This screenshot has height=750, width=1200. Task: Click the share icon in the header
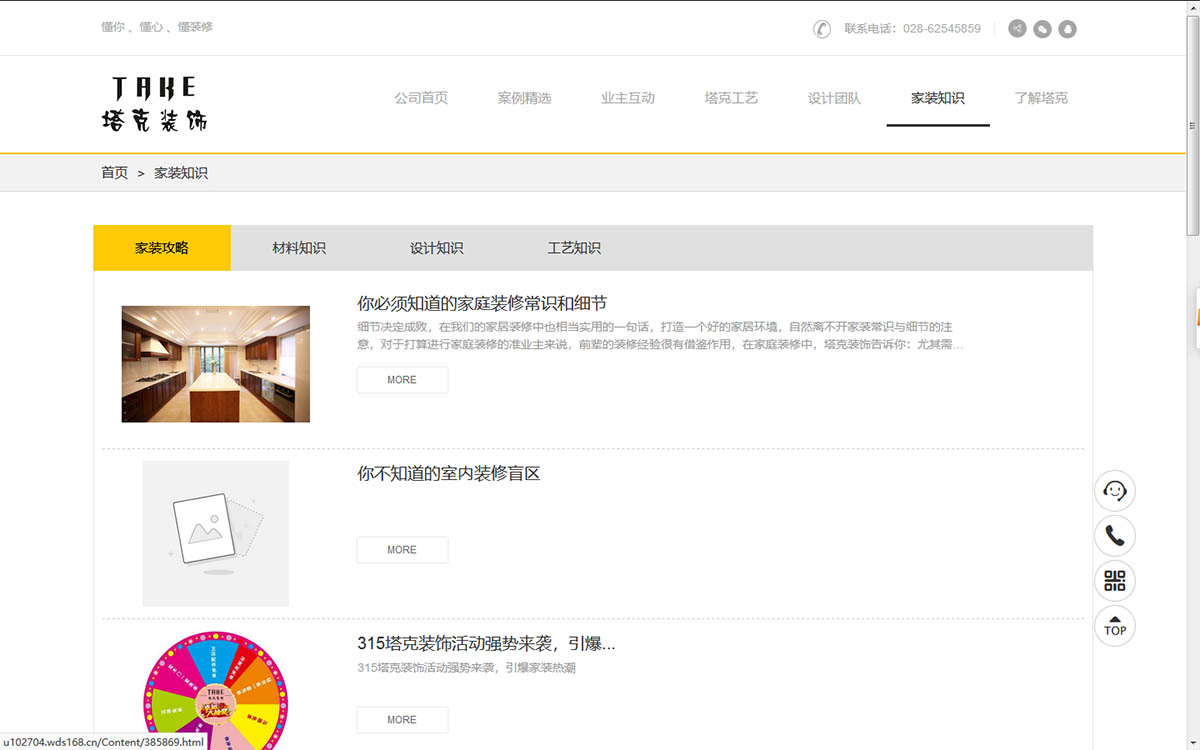click(1017, 29)
